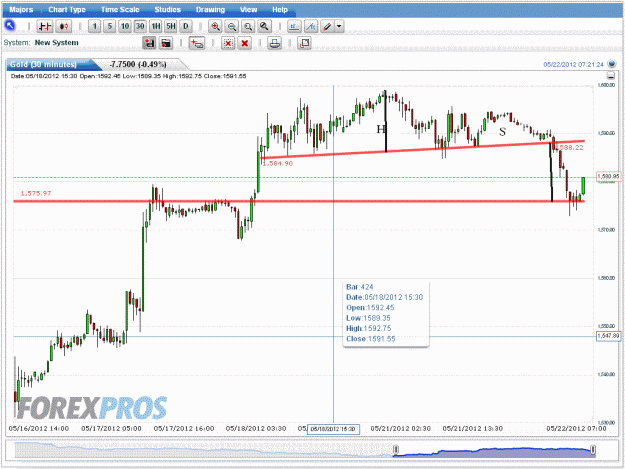Set the 1 minute time scale
This screenshot has width=625, height=469.
pos(94,27)
